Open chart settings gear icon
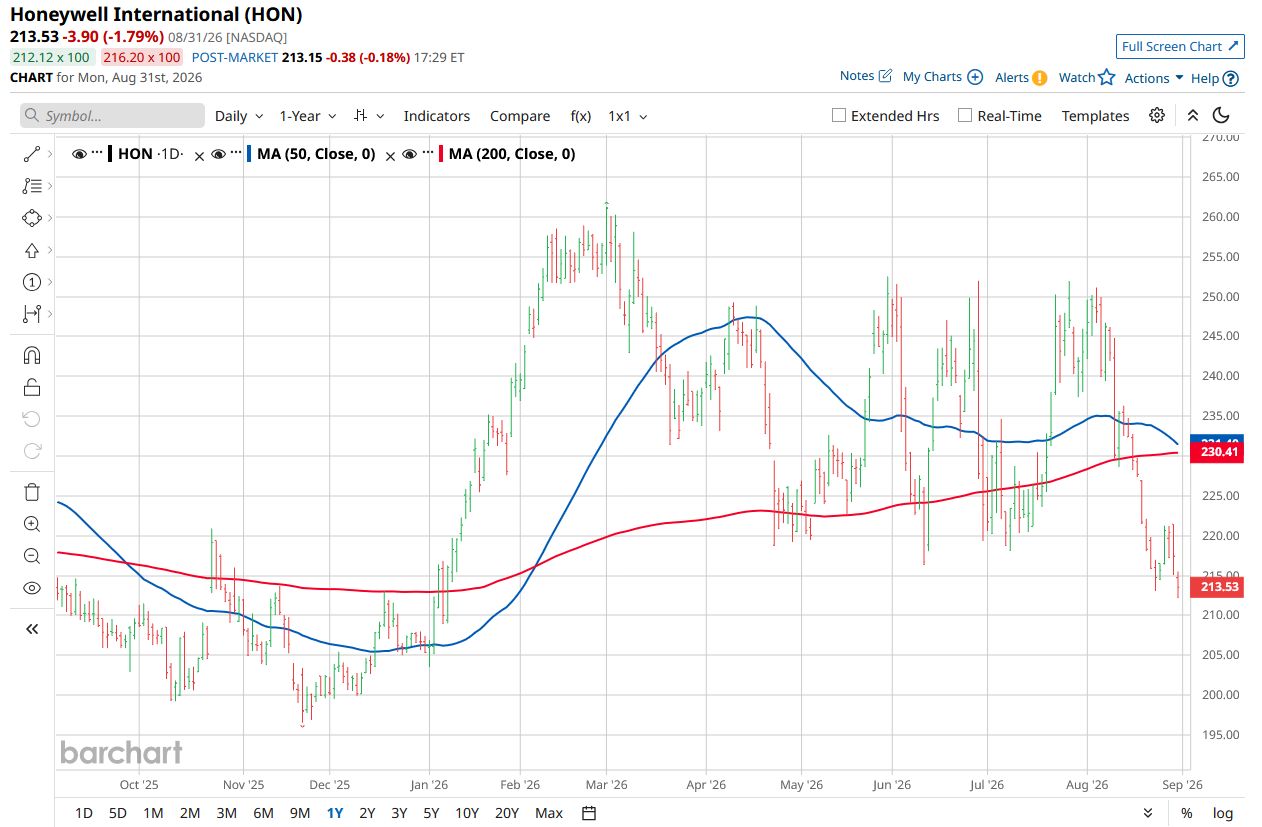Screen dimensions: 1262x827 (1157, 116)
